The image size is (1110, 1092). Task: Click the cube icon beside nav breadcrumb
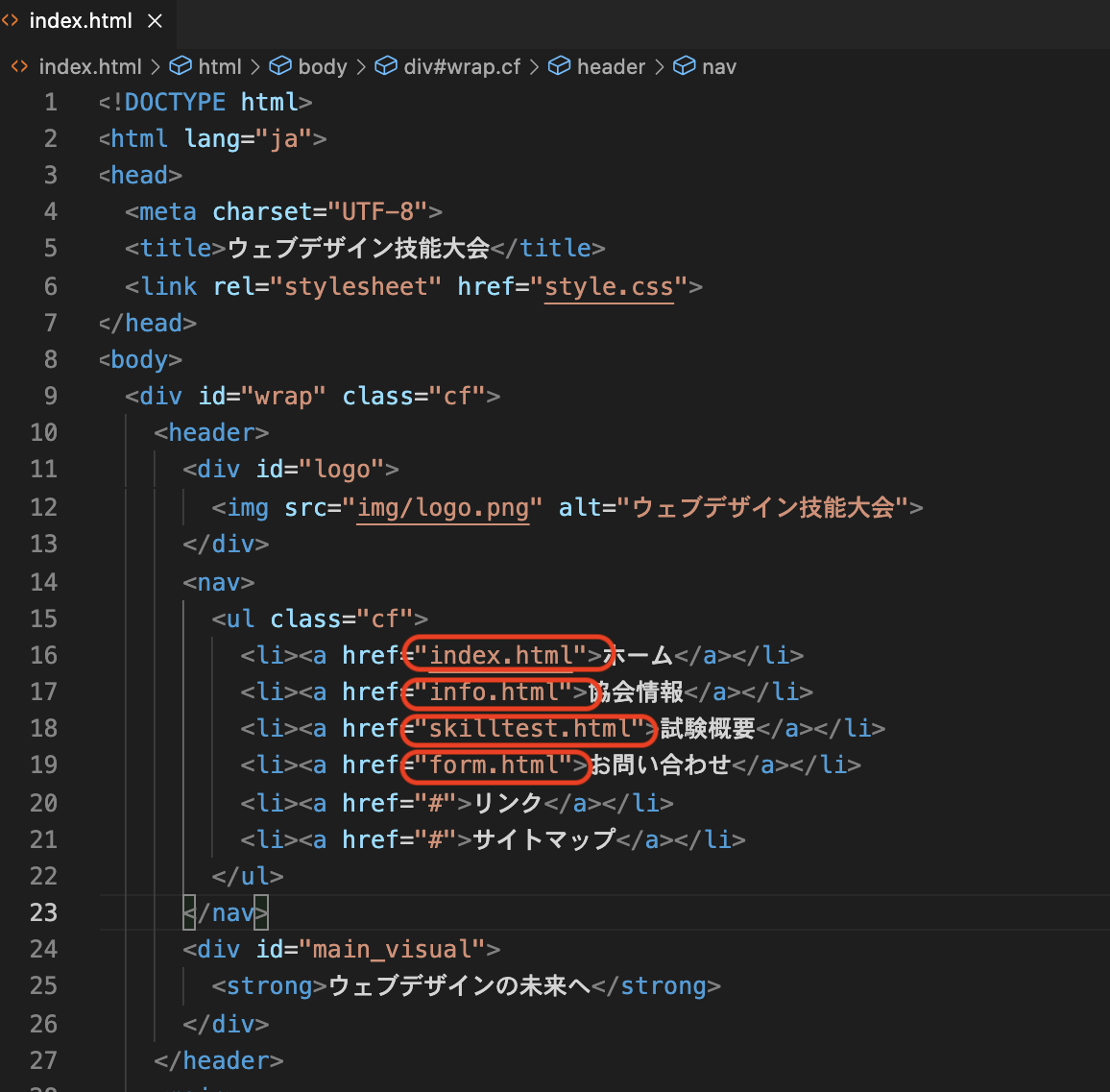click(x=684, y=66)
